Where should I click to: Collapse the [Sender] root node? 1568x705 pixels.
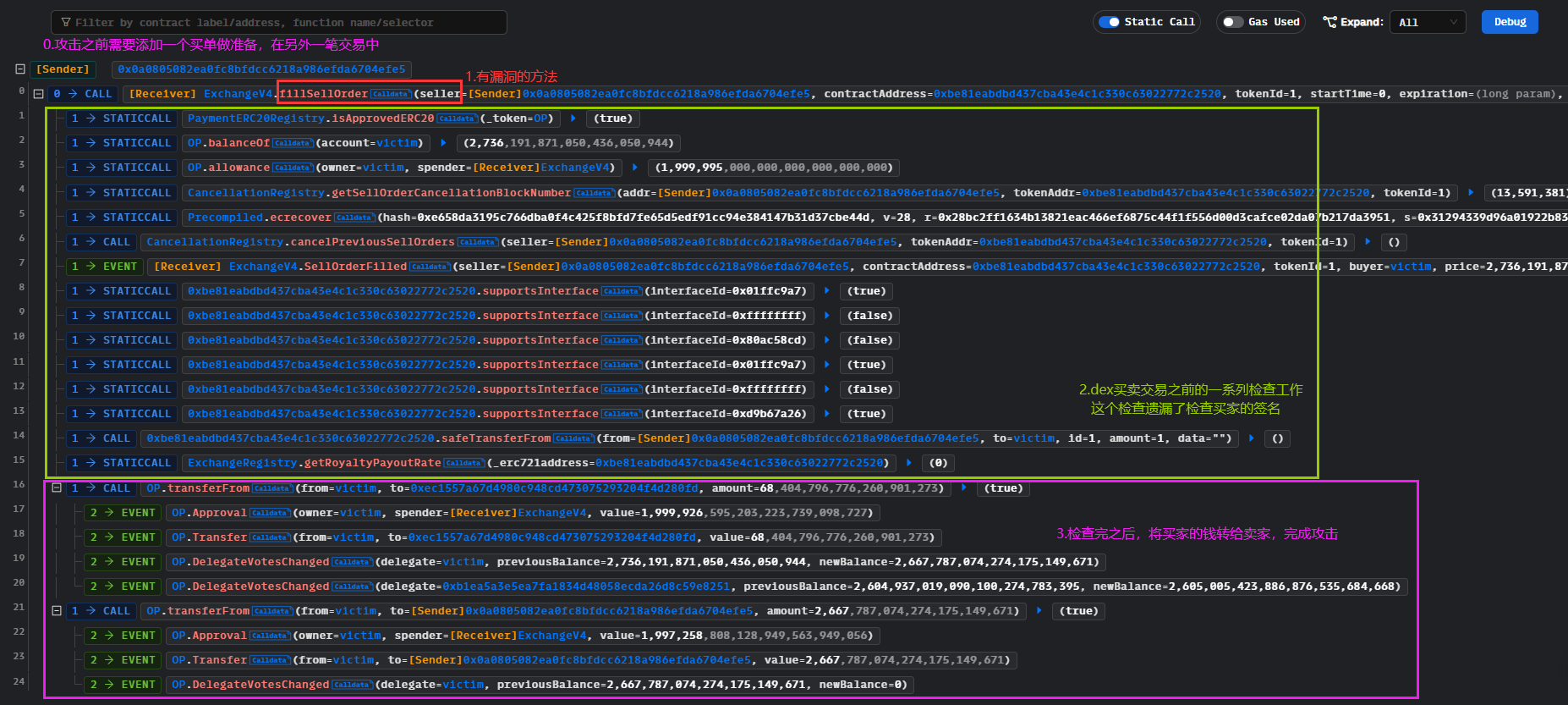pos(20,69)
